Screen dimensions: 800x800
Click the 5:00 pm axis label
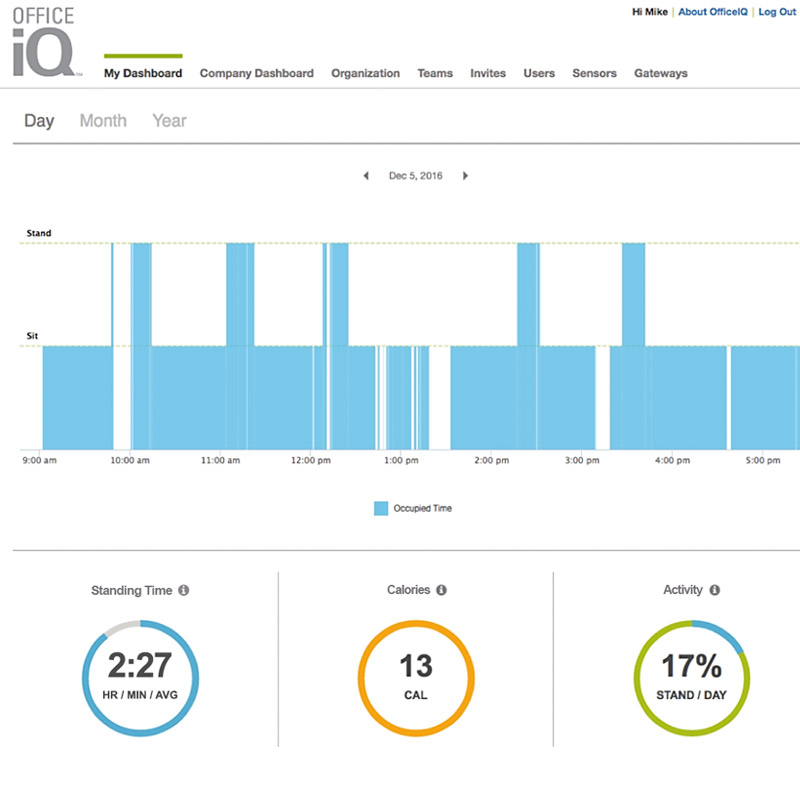[x=763, y=461]
